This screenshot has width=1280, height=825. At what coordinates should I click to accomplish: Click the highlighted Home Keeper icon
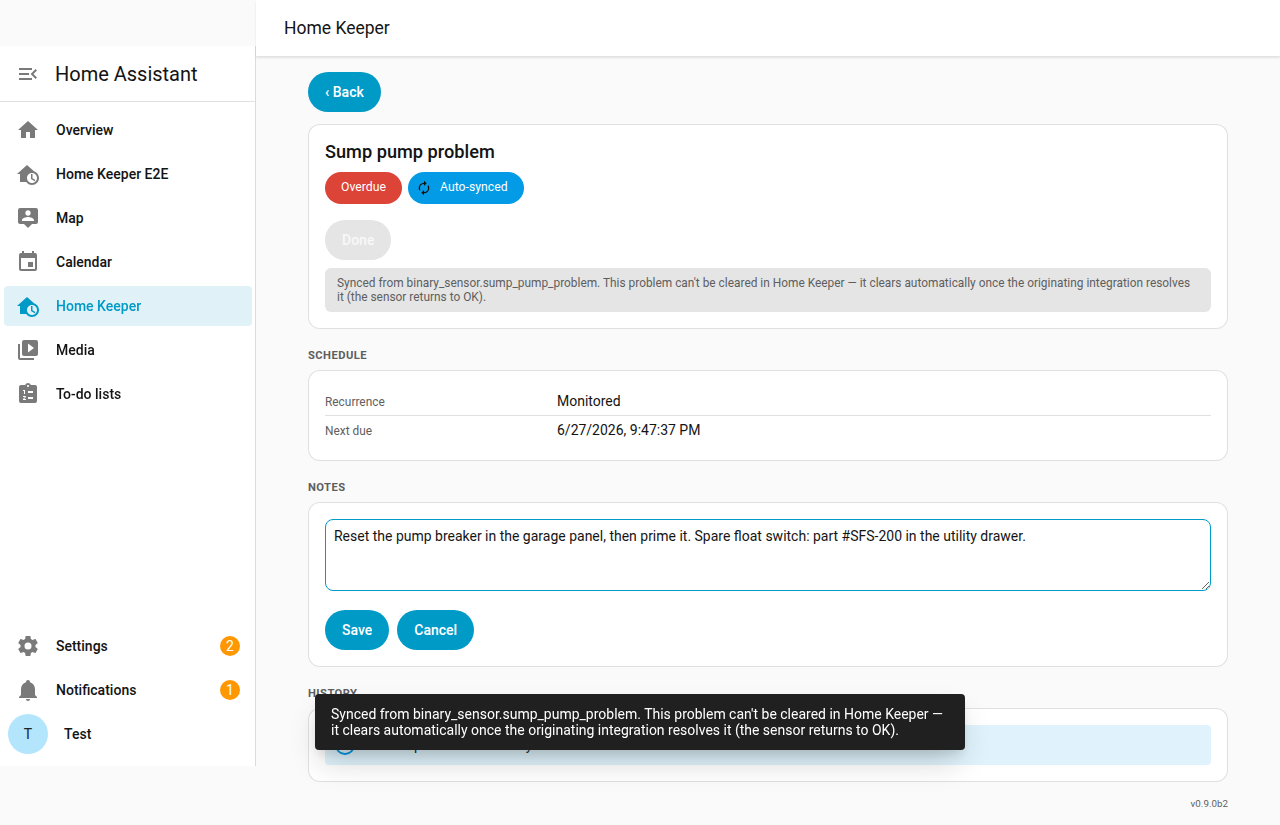tap(28, 306)
